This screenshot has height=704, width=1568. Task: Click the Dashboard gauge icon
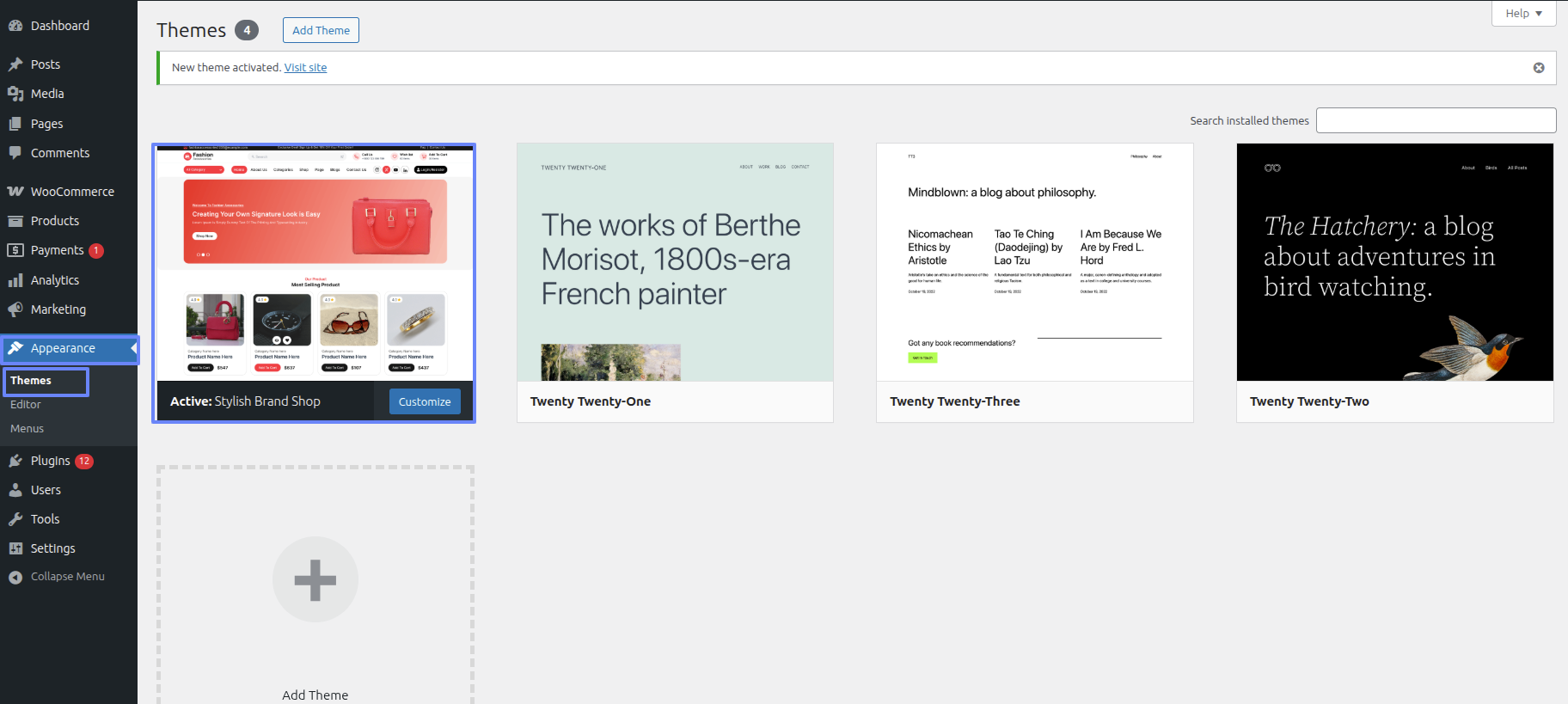[x=15, y=26]
